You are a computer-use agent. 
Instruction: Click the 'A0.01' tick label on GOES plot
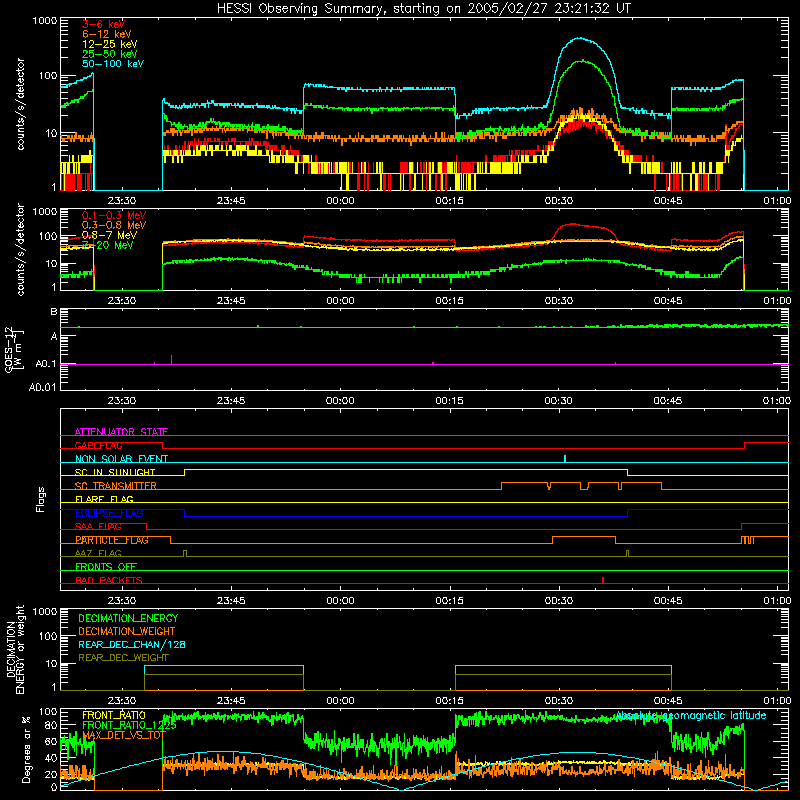pyautogui.click(x=42, y=387)
